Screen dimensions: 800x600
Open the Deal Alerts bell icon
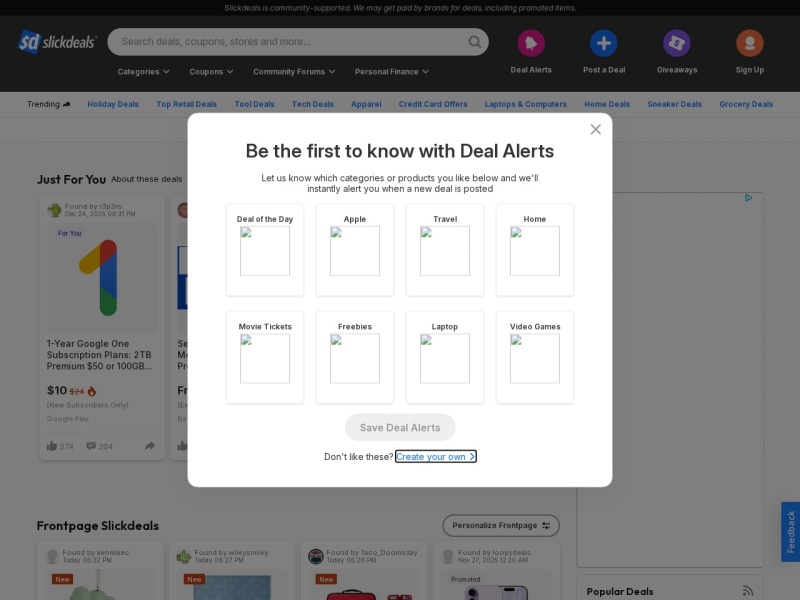pos(531,43)
